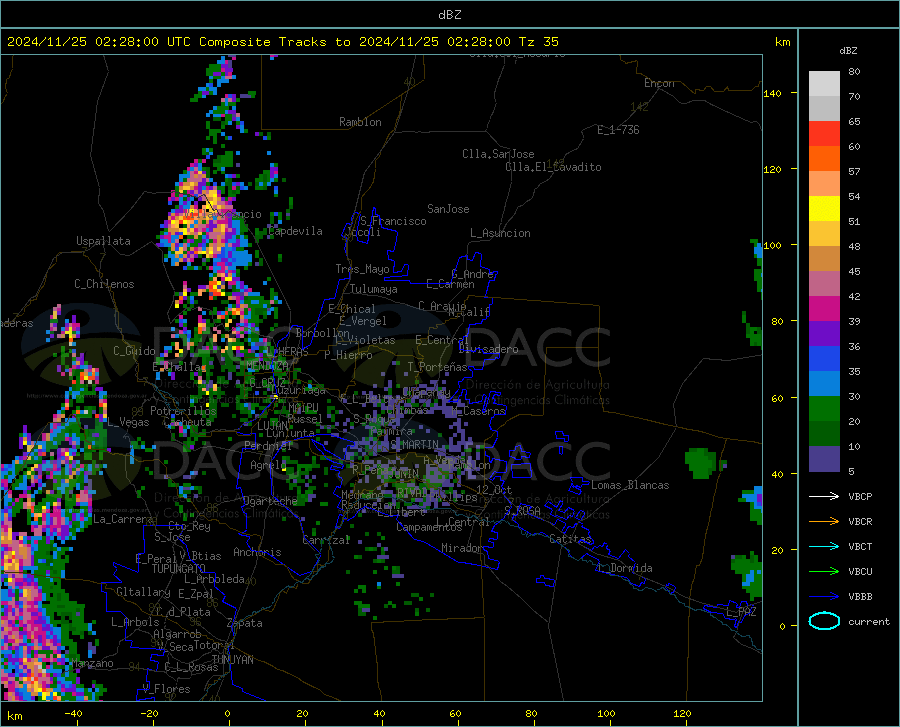
Task: Click the L_Asuncion map label
Action: coord(500,233)
